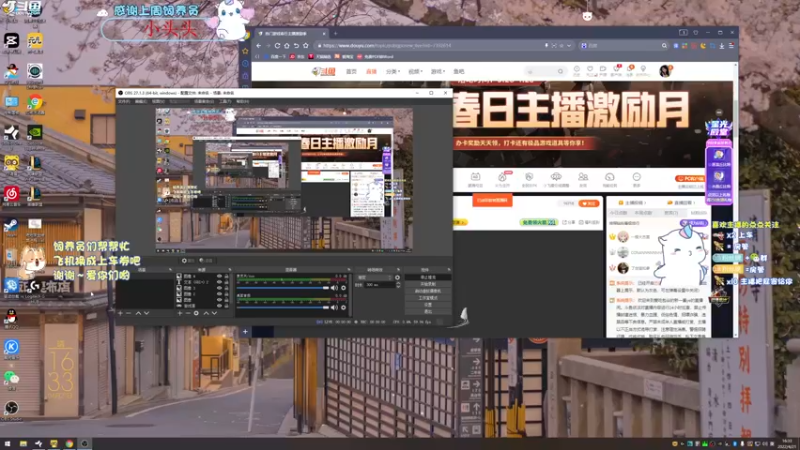800x450 pixels.
Task: Open second OBS menu (编辑)
Action: coord(140,101)
